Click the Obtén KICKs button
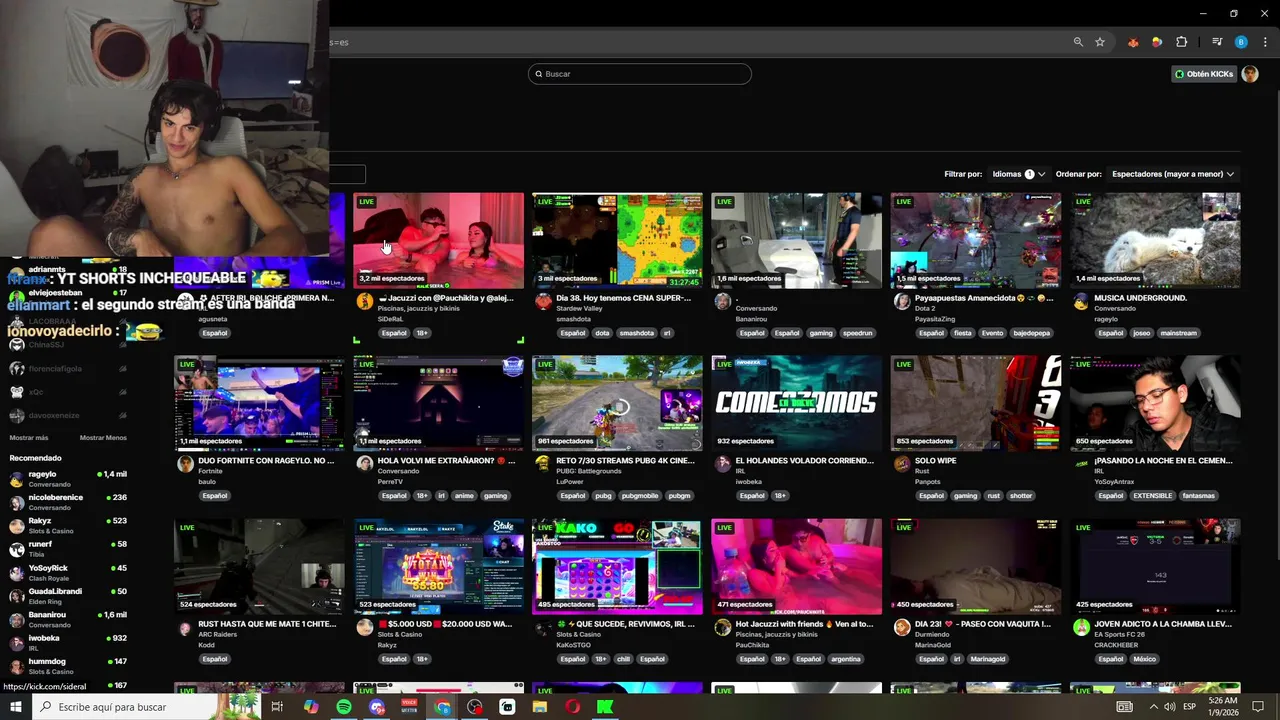This screenshot has height=720, width=1280. coord(1204,74)
